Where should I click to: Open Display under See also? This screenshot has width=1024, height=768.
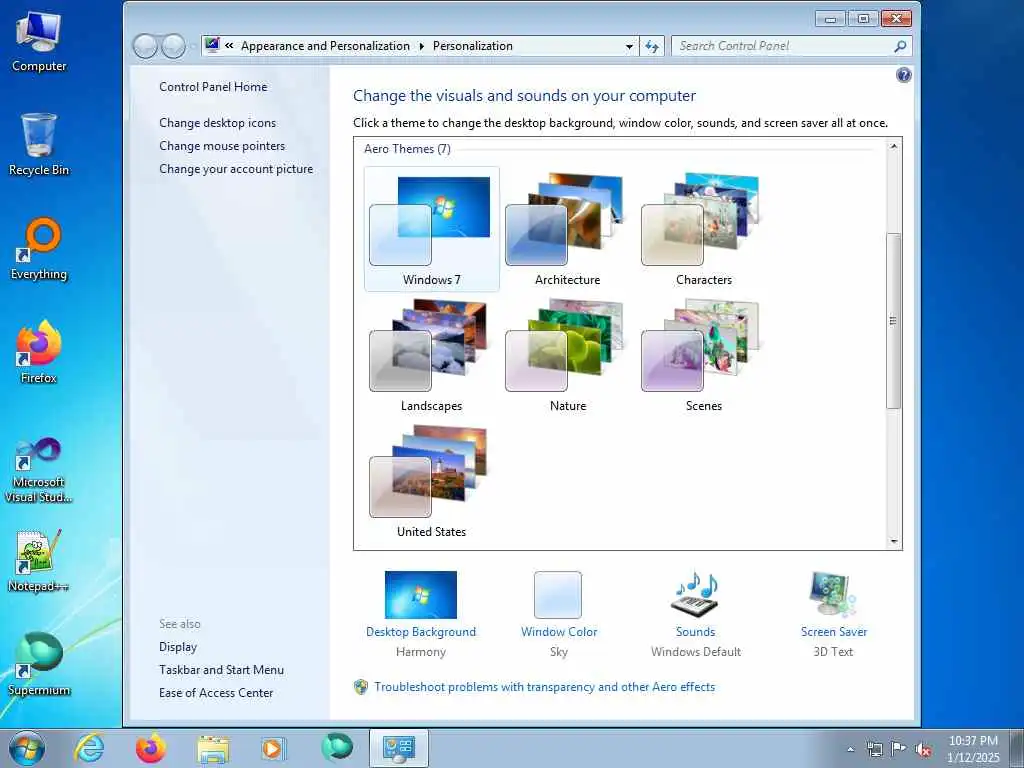coord(178,647)
